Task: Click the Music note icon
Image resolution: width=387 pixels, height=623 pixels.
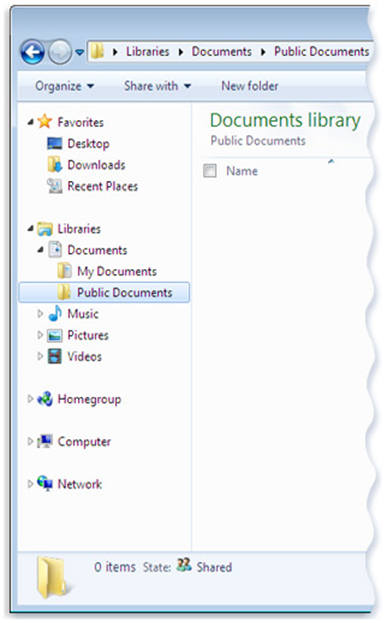Action: click(x=55, y=313)
